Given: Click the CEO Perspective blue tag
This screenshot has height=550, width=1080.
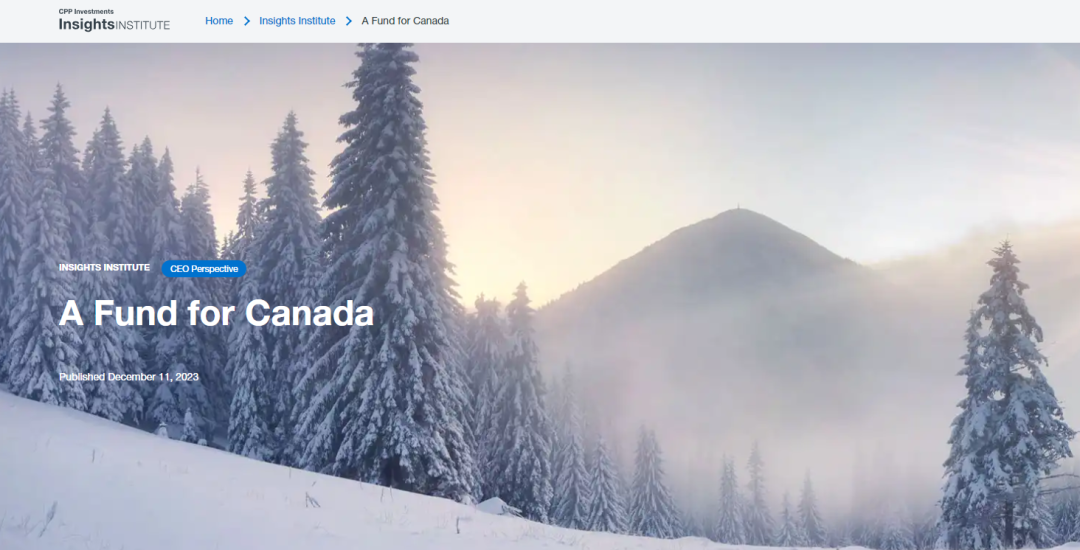Looking at the screenshot, I should 204,269.
